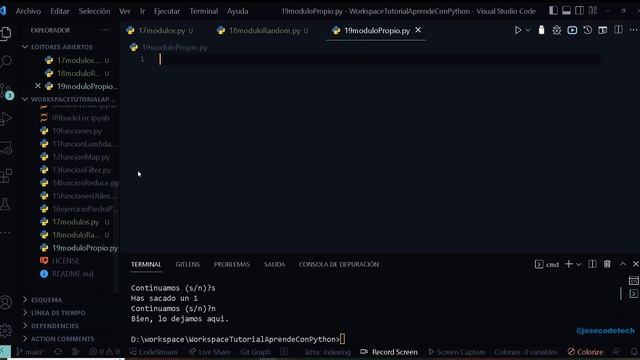This screenshot has width=640, height=360.
Task: Open new terminal profile dropdown arrow
Action: click(578, 264)
